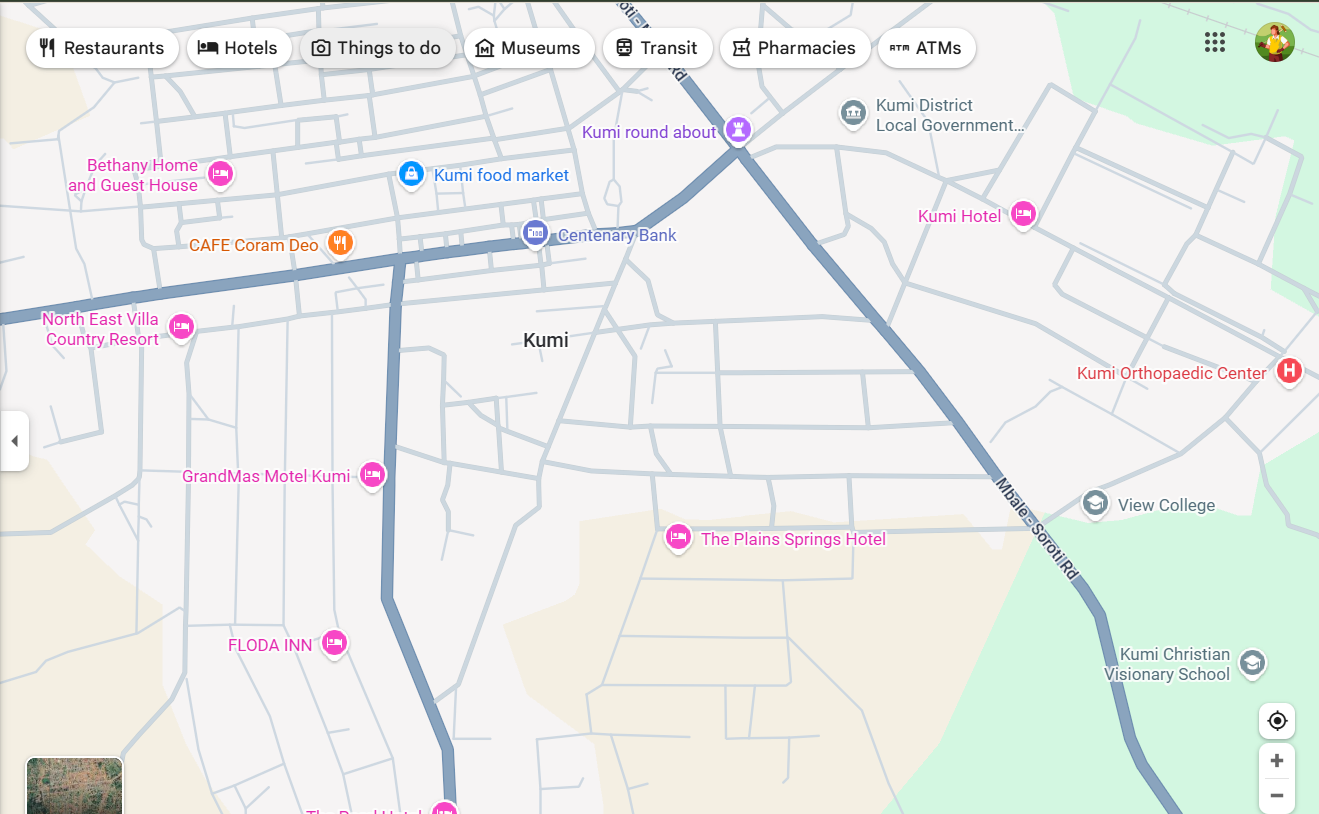The height and width of the screenshot is (814, 1319).
Task: Enable the Pharmacies filter chip
Action: click(x=794, y=48)
